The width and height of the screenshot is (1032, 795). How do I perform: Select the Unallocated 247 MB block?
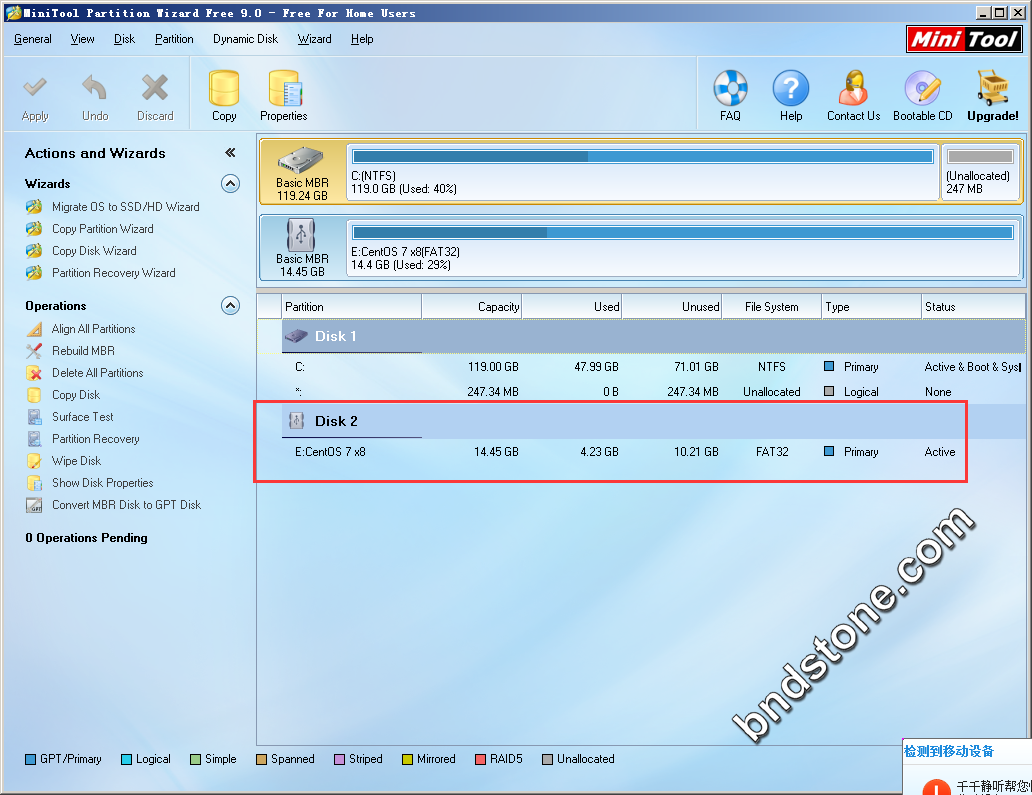point(980,172)
